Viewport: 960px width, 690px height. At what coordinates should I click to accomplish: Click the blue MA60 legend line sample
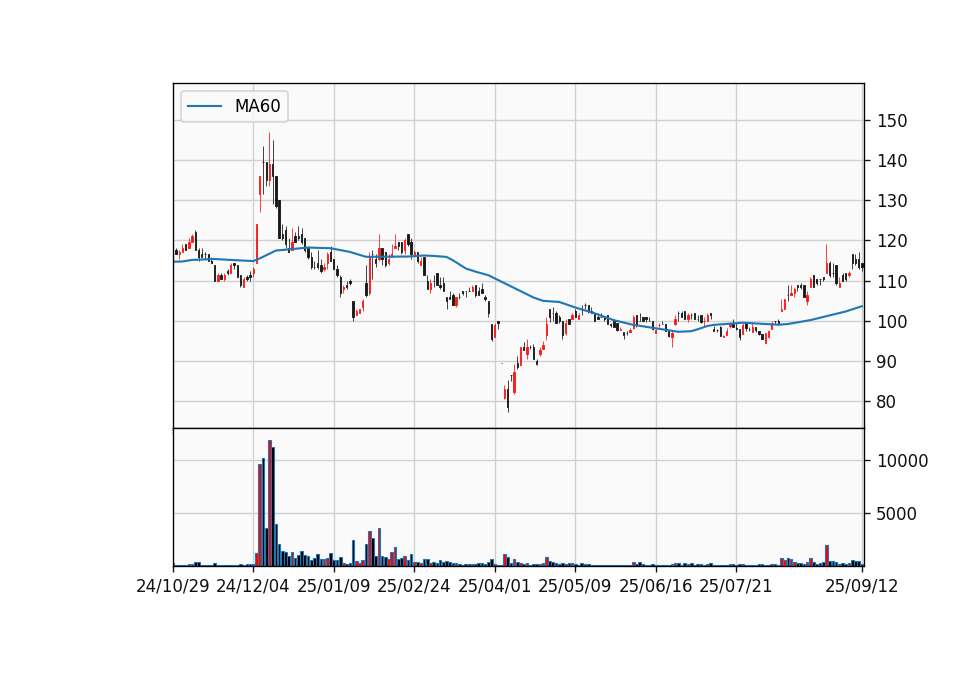point(204,107)
